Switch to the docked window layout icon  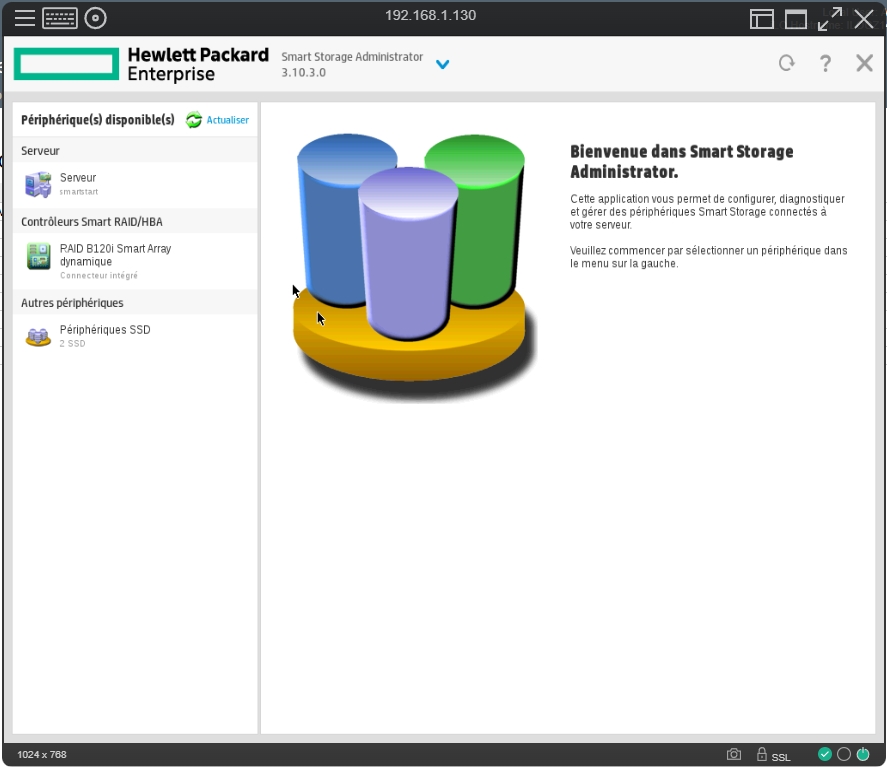(x=762, y=19)
